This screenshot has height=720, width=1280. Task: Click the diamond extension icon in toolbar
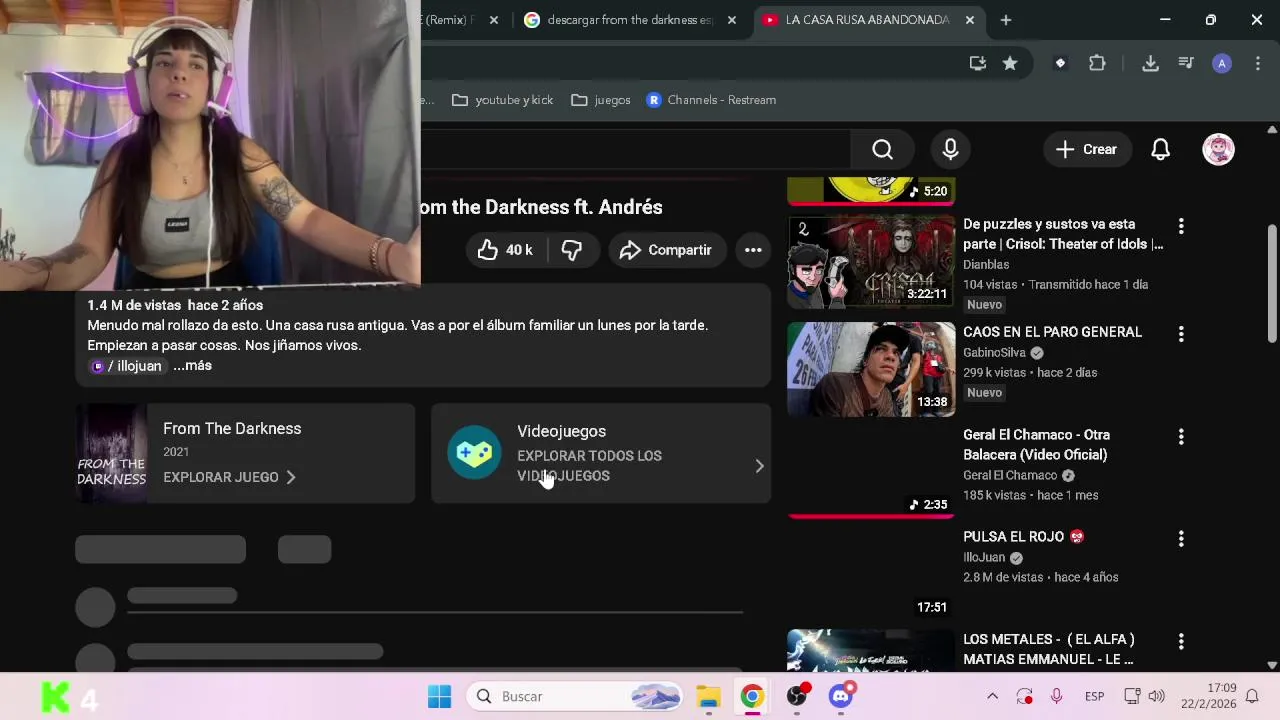tap(1060, 63)
